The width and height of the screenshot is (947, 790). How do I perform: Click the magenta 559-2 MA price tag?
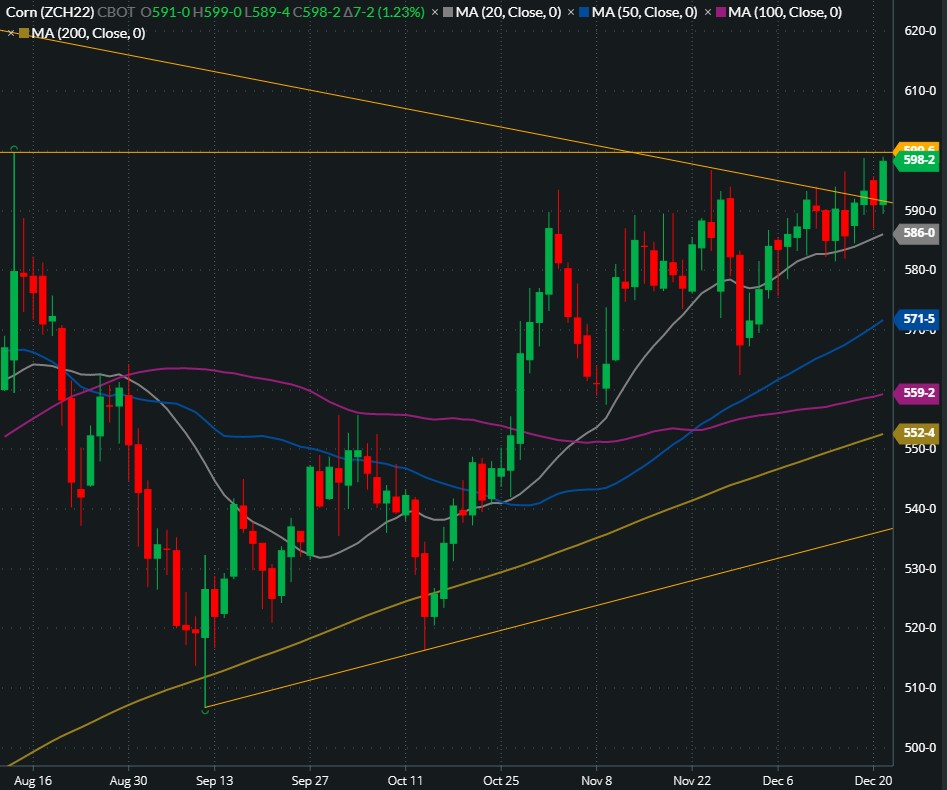(918, 393)
